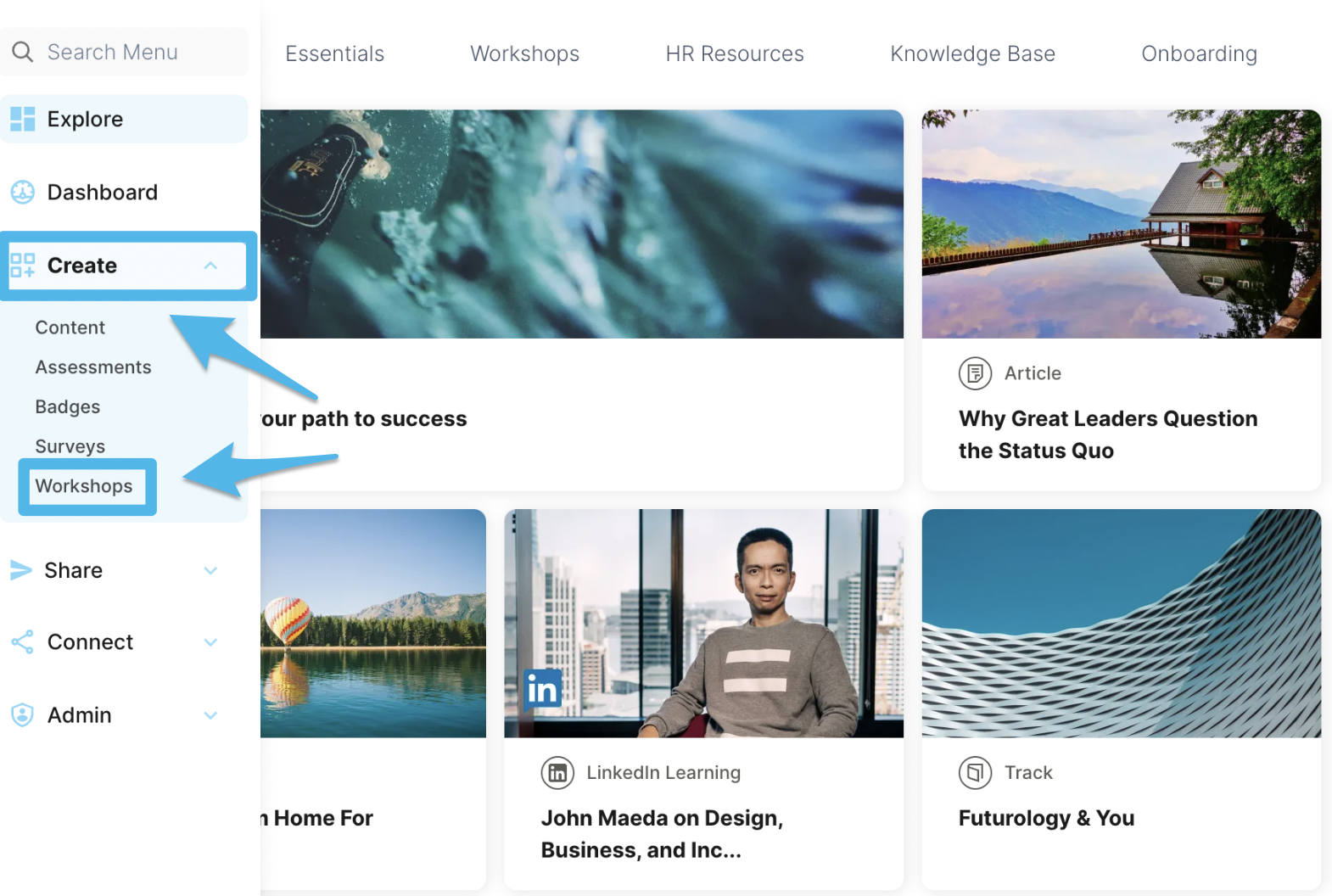
Task: Open Explore in the sidebar
Action: pos(124,120)
